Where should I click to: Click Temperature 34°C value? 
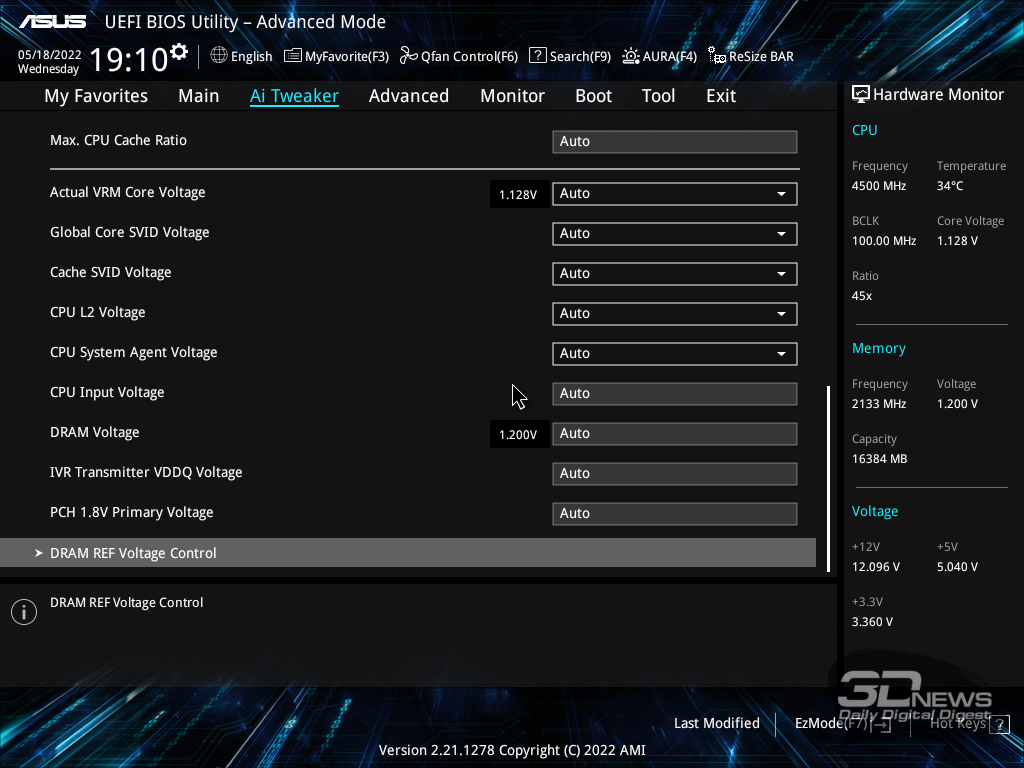tap(950, 185)
